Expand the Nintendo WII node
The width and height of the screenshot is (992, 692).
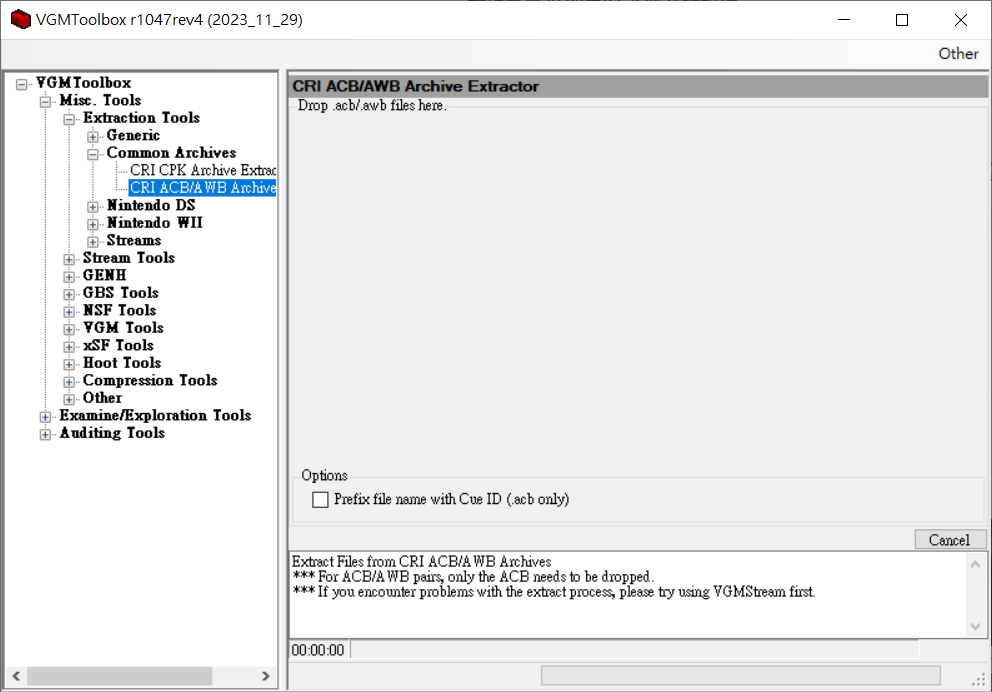93,223
